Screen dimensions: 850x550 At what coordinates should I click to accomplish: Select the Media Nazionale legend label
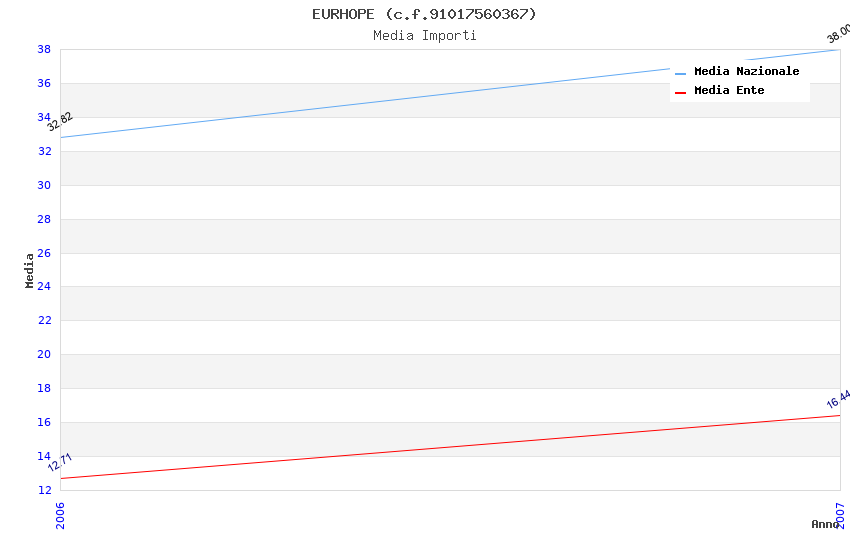tap(746, 72)
